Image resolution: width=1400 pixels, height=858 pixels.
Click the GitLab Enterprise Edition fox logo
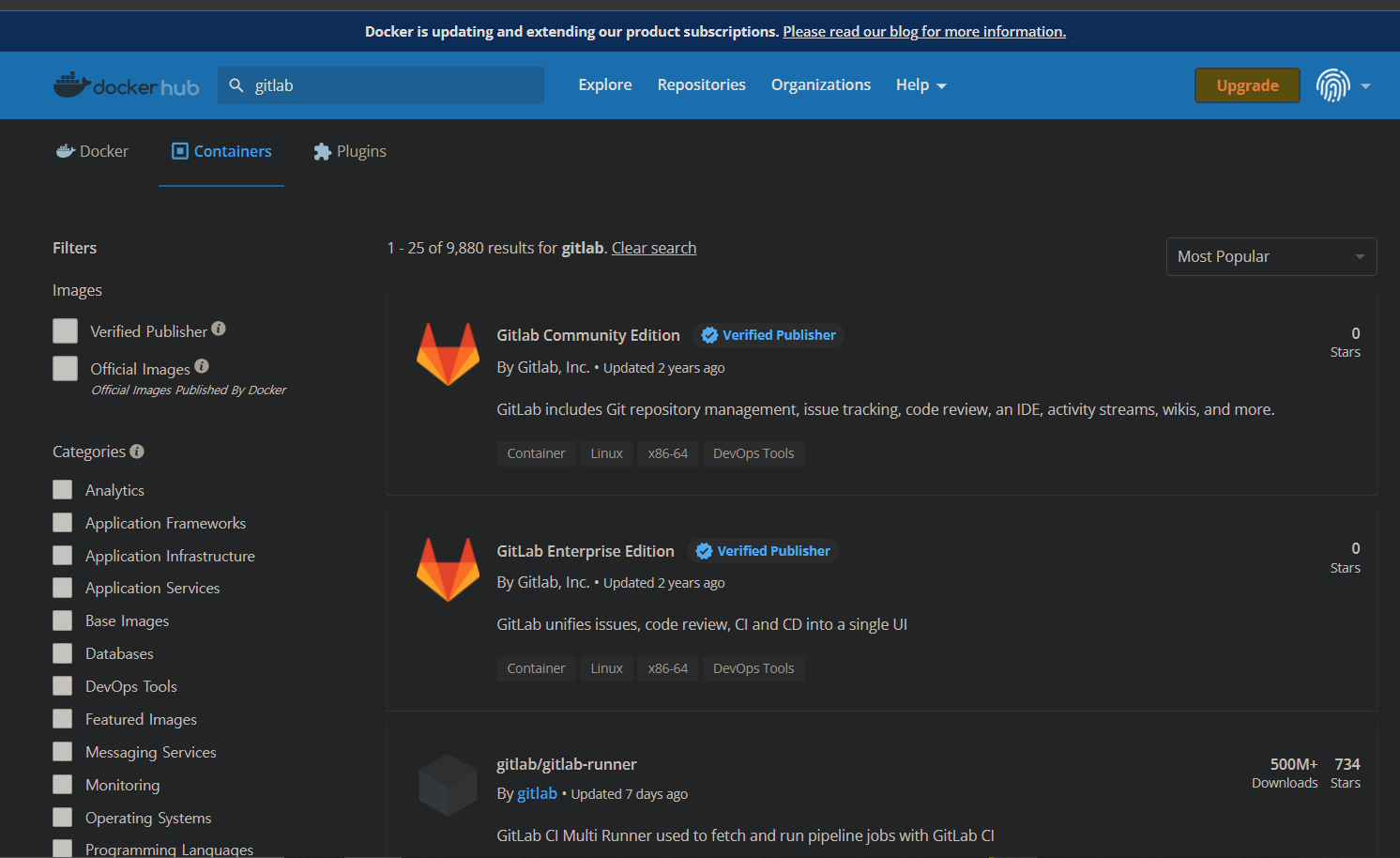point(448,570)
